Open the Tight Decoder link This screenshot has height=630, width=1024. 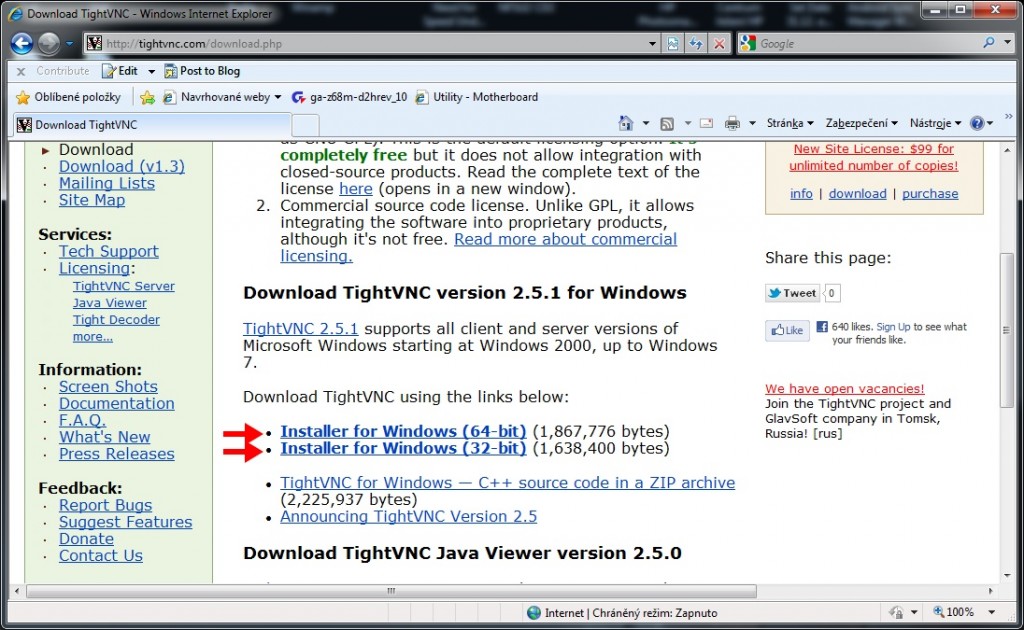pos(116,320)
